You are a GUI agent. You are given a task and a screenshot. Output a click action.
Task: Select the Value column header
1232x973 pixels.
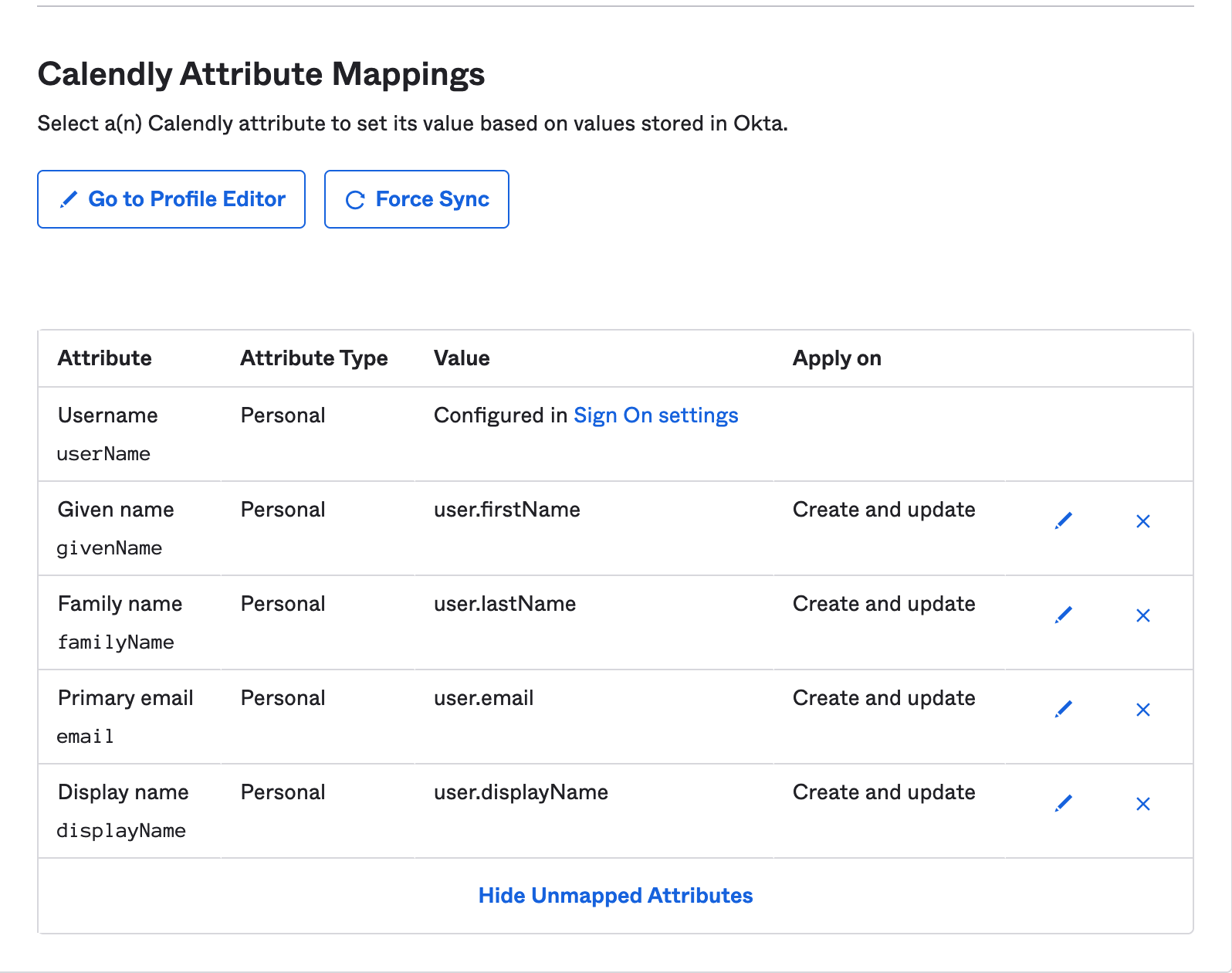[462, 358]
